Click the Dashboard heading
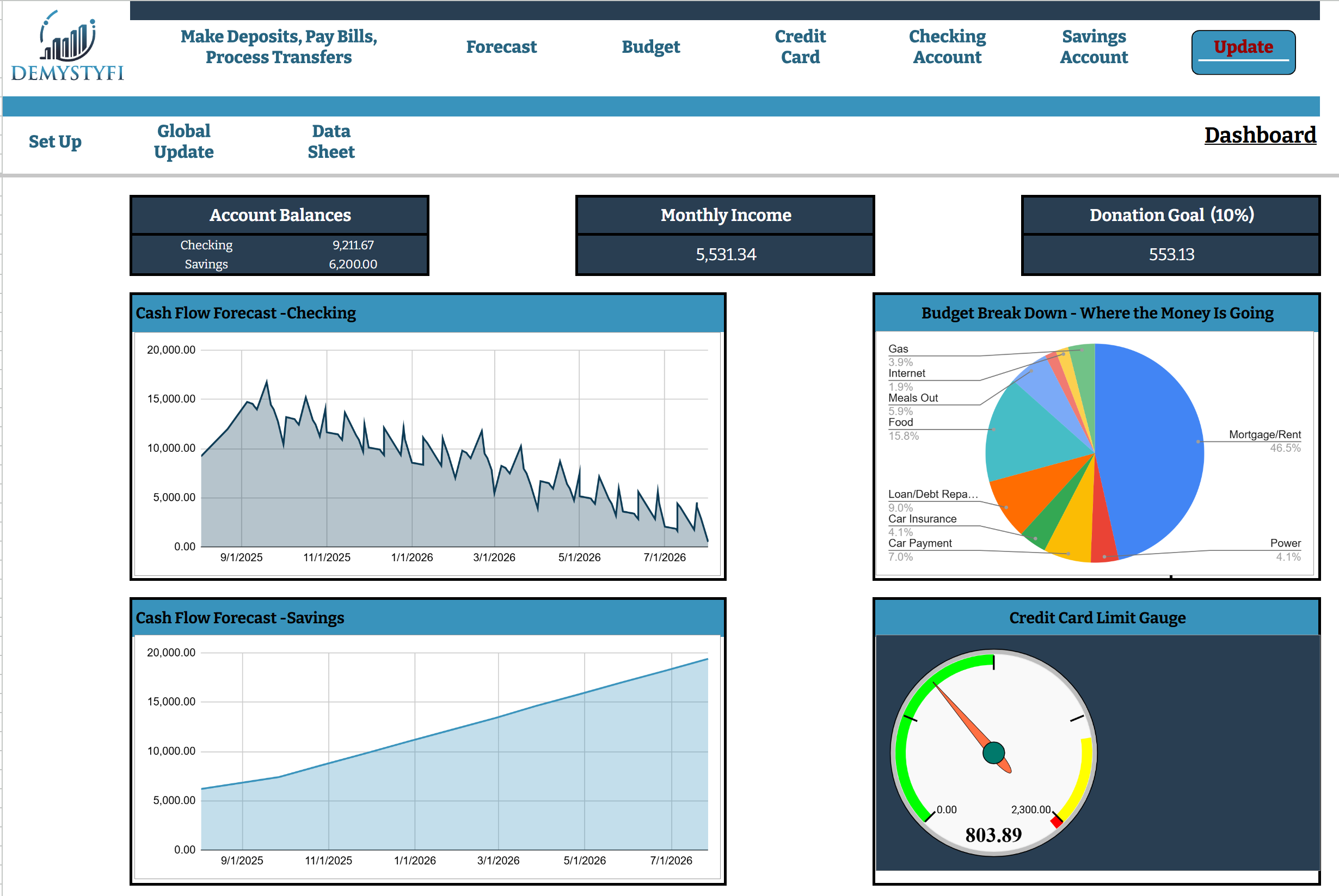 click(x=1260, y=136)
